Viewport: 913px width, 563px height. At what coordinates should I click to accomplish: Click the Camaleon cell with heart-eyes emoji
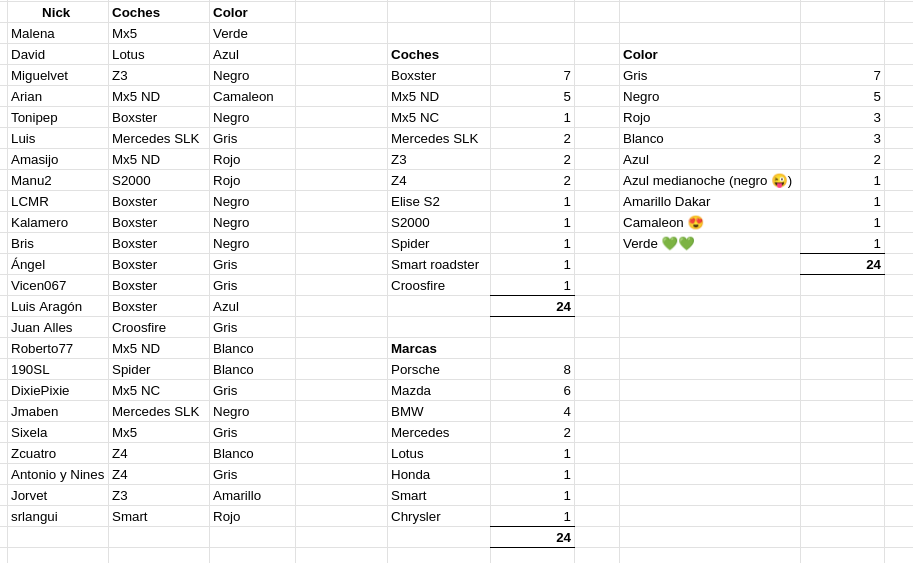[x=710, y=222]
